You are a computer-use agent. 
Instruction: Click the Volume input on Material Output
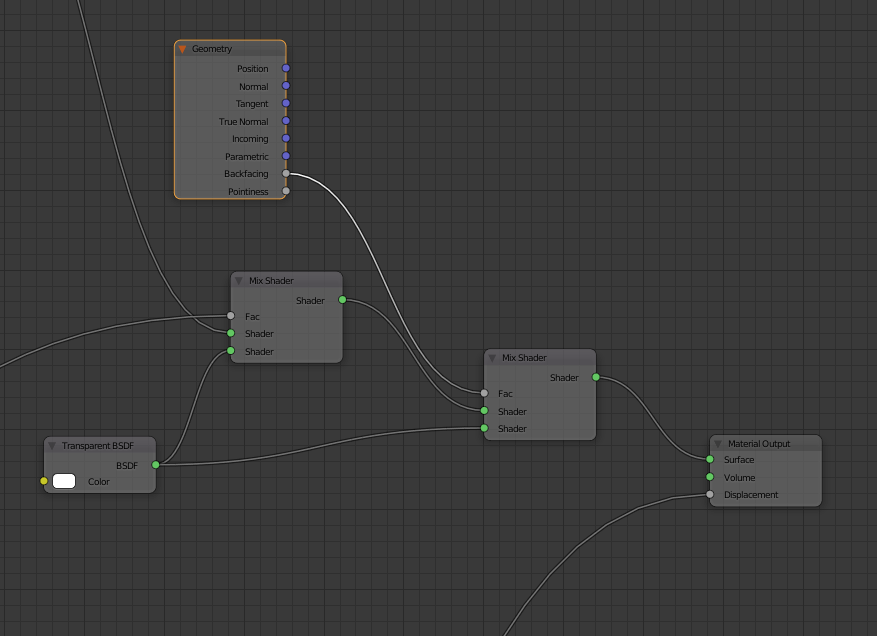coord(711,477)
